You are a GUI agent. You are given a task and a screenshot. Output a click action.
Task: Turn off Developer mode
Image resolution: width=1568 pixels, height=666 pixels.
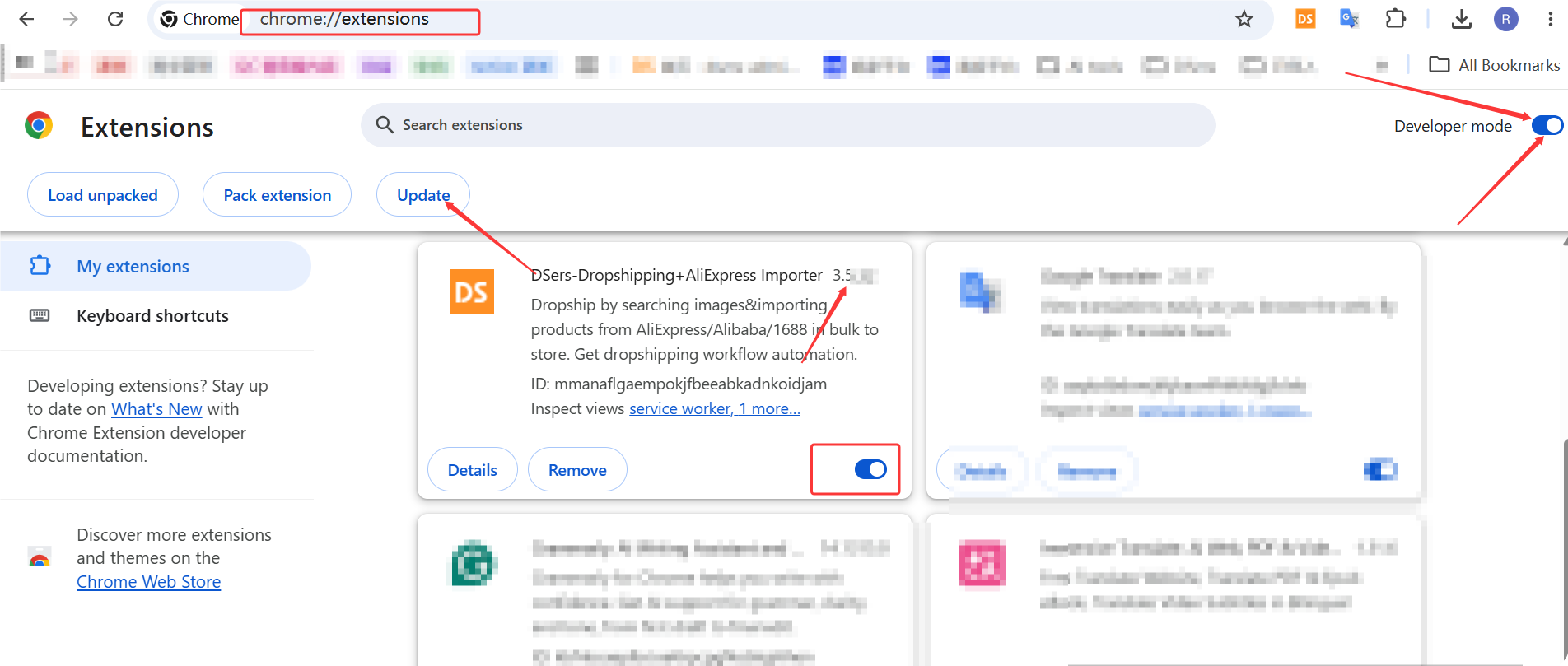click(x=1547, y=125)
